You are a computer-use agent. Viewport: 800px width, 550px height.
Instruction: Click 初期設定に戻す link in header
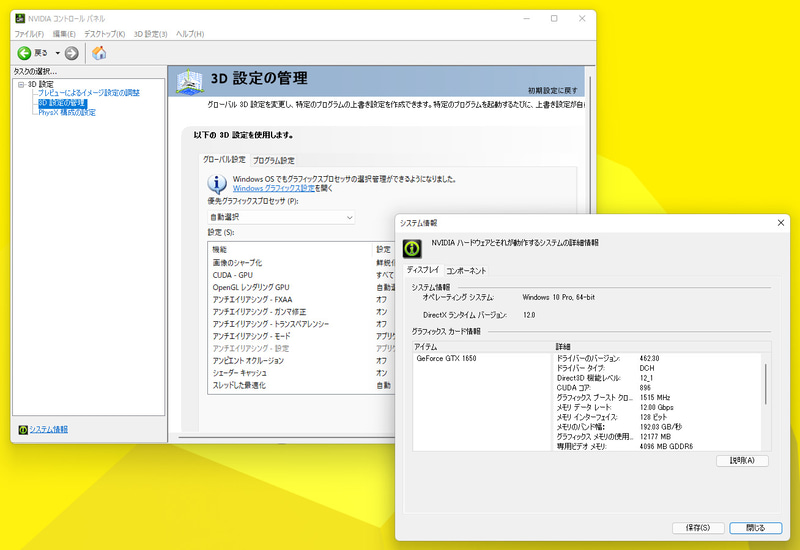click(553, 90)
